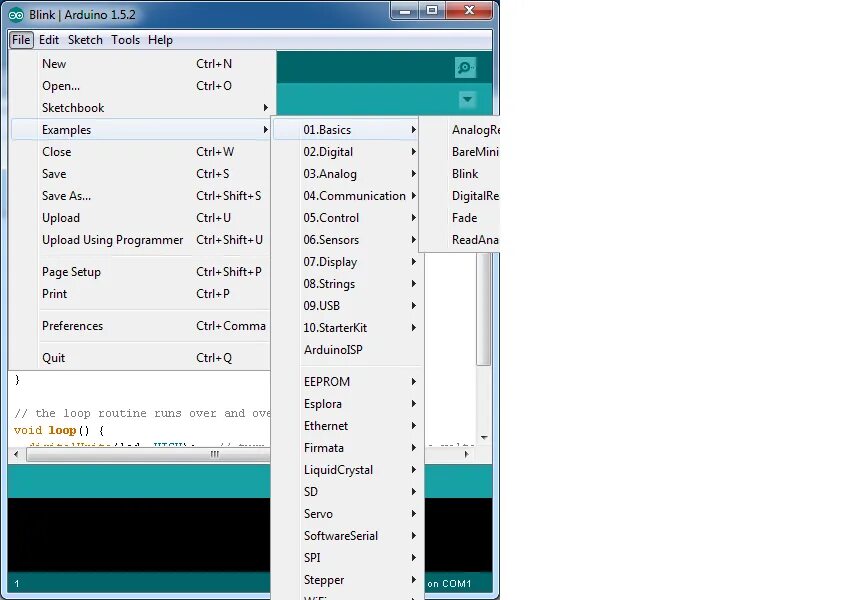Expand the 05.Control examples submenu
This screenshot has height=600, width=864.
[x=347, y=218]
